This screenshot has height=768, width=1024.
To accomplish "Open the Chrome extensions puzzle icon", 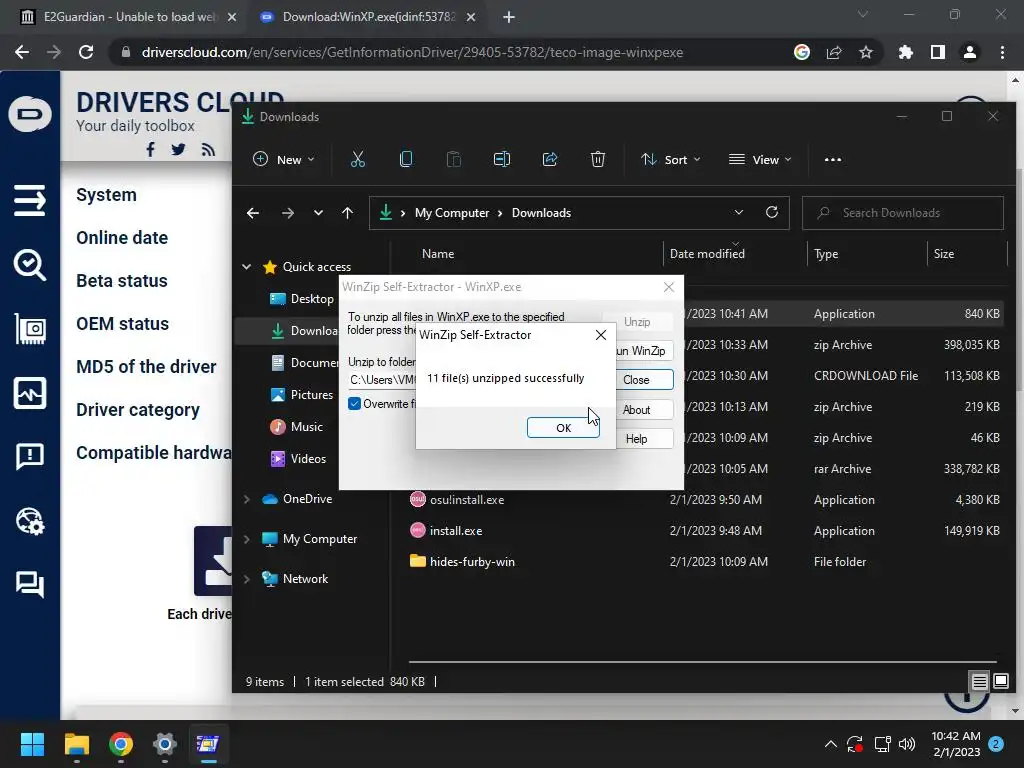I will click(x=905, y=52).
